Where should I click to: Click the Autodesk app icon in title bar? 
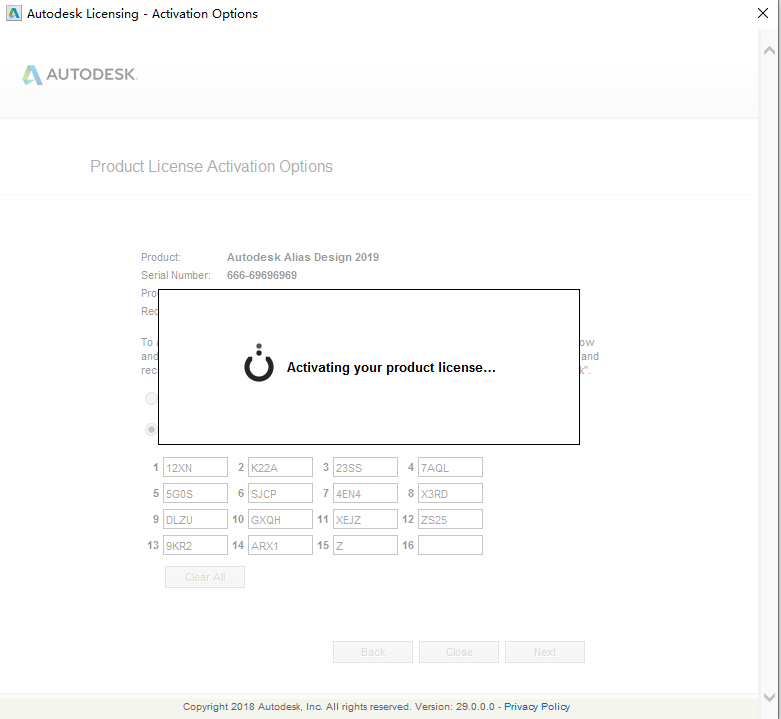click(13, 13)
